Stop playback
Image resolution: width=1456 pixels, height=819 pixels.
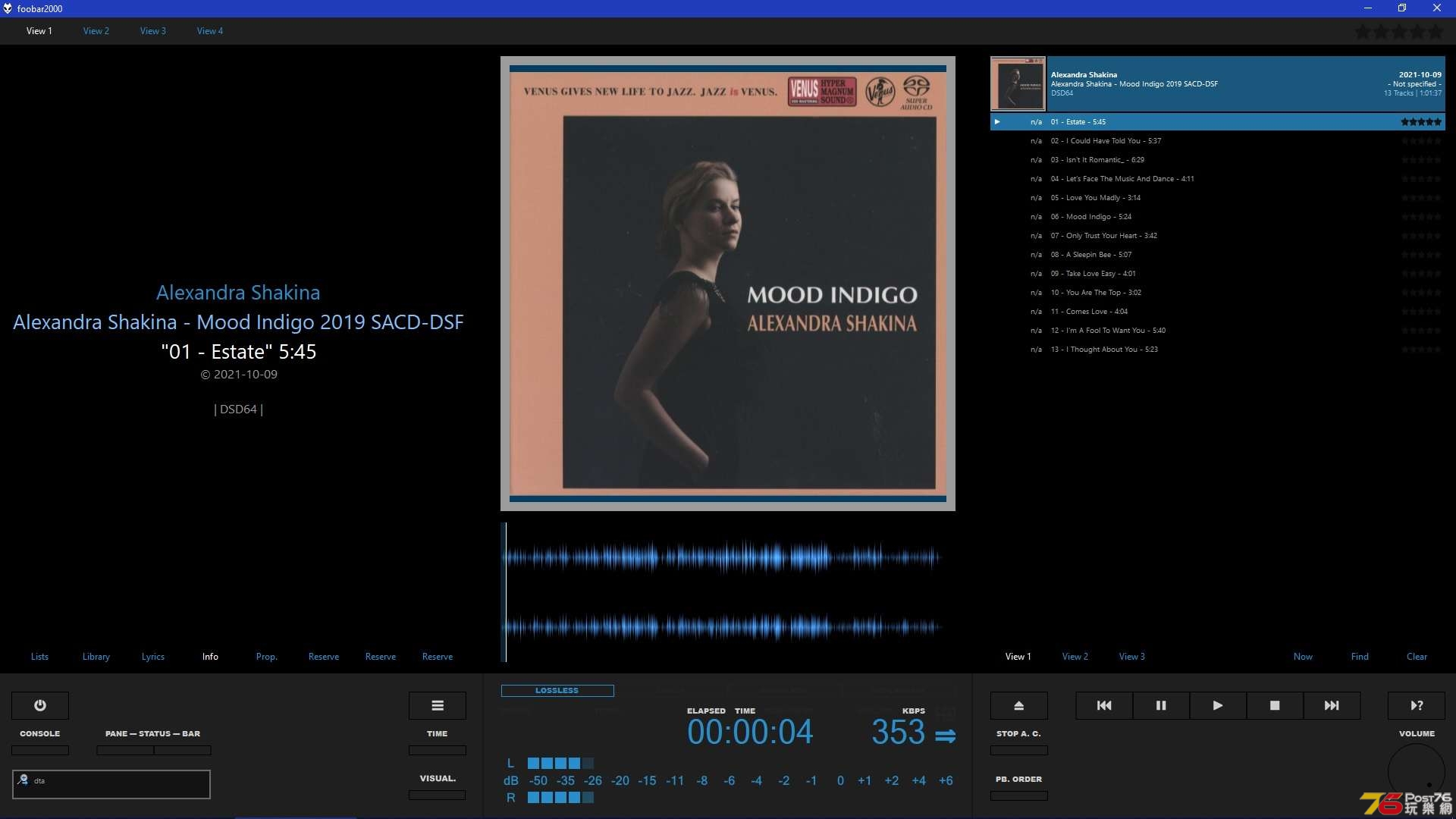[1275, 705]
